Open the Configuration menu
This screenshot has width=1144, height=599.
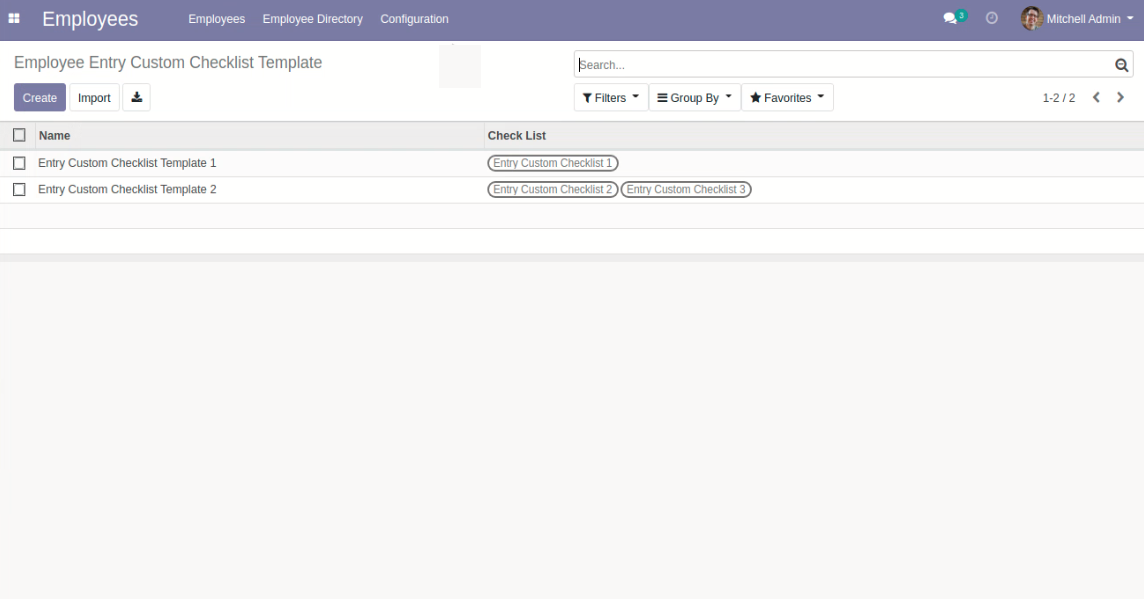click(414, 19)
